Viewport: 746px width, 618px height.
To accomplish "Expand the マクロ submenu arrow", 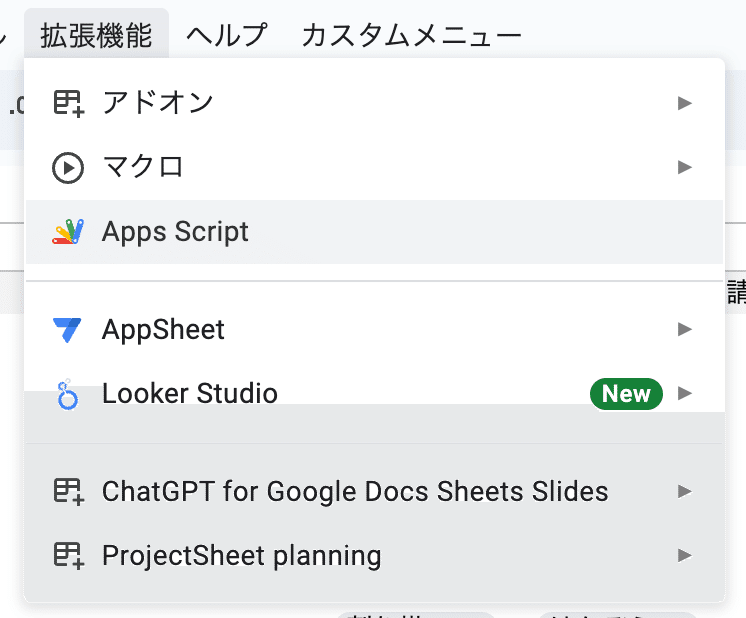I will click(x=685, y=167).
